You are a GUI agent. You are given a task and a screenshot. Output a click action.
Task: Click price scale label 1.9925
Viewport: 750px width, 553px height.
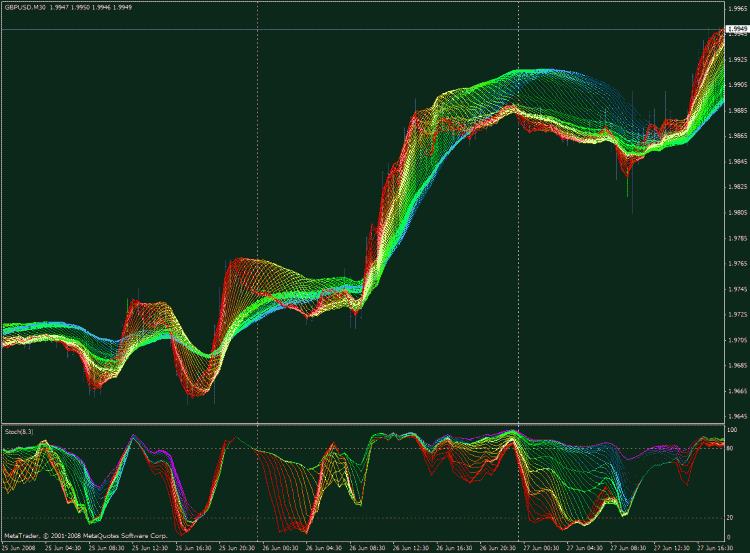point(738,60)
